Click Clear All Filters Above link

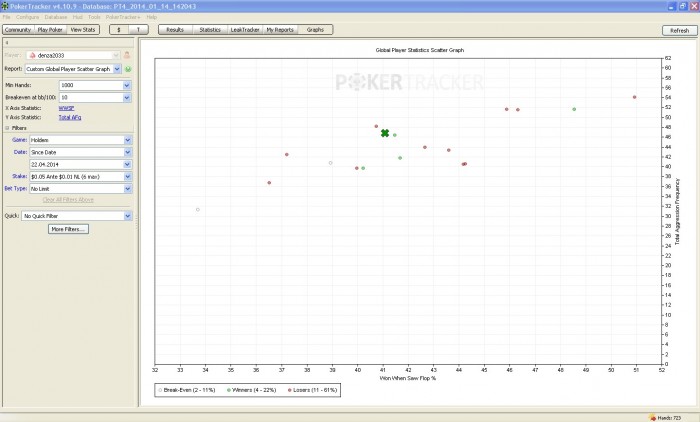[x=68, y=200]
